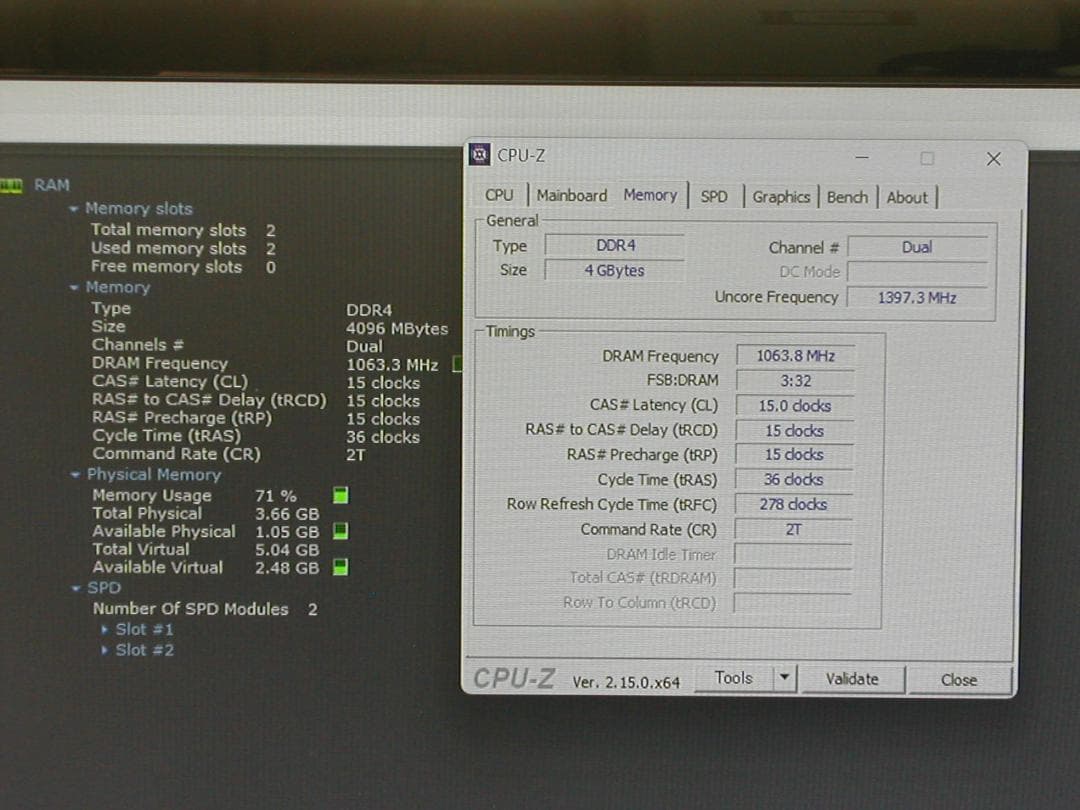Click green indicator beside Available Virtual 2.48 GB
Screen dimensions: 1080x810
340,567
